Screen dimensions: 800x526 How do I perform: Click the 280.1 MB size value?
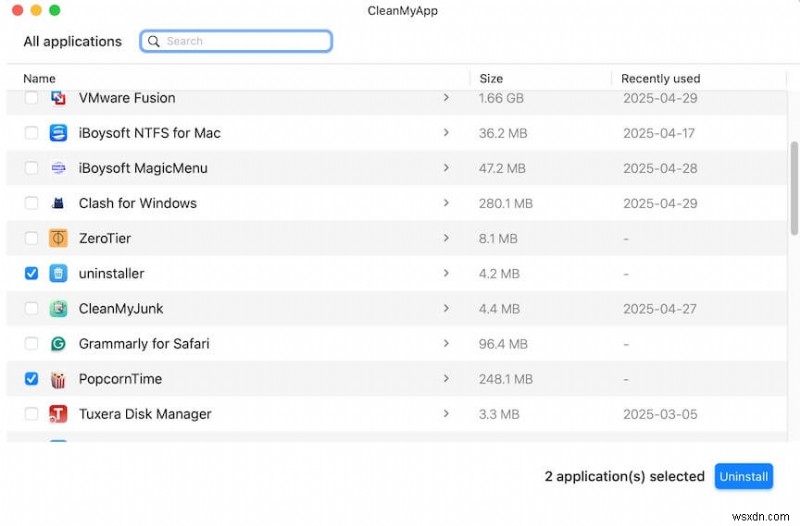(x=506, y=204)
